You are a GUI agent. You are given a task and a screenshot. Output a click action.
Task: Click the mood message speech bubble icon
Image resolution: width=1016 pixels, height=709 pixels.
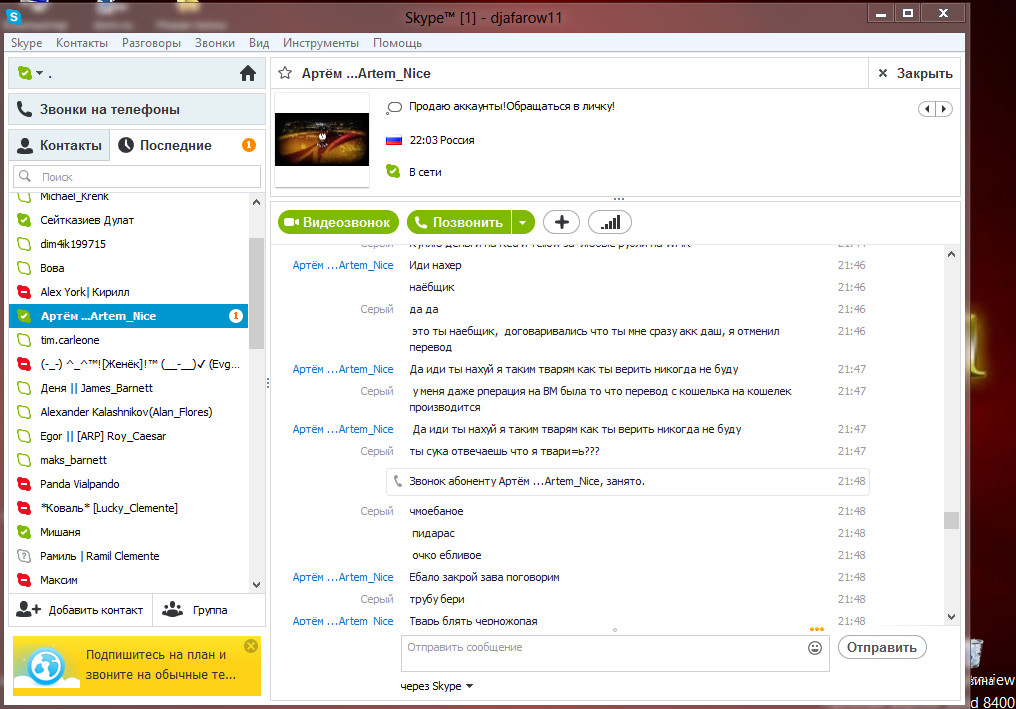pos(393,108)
